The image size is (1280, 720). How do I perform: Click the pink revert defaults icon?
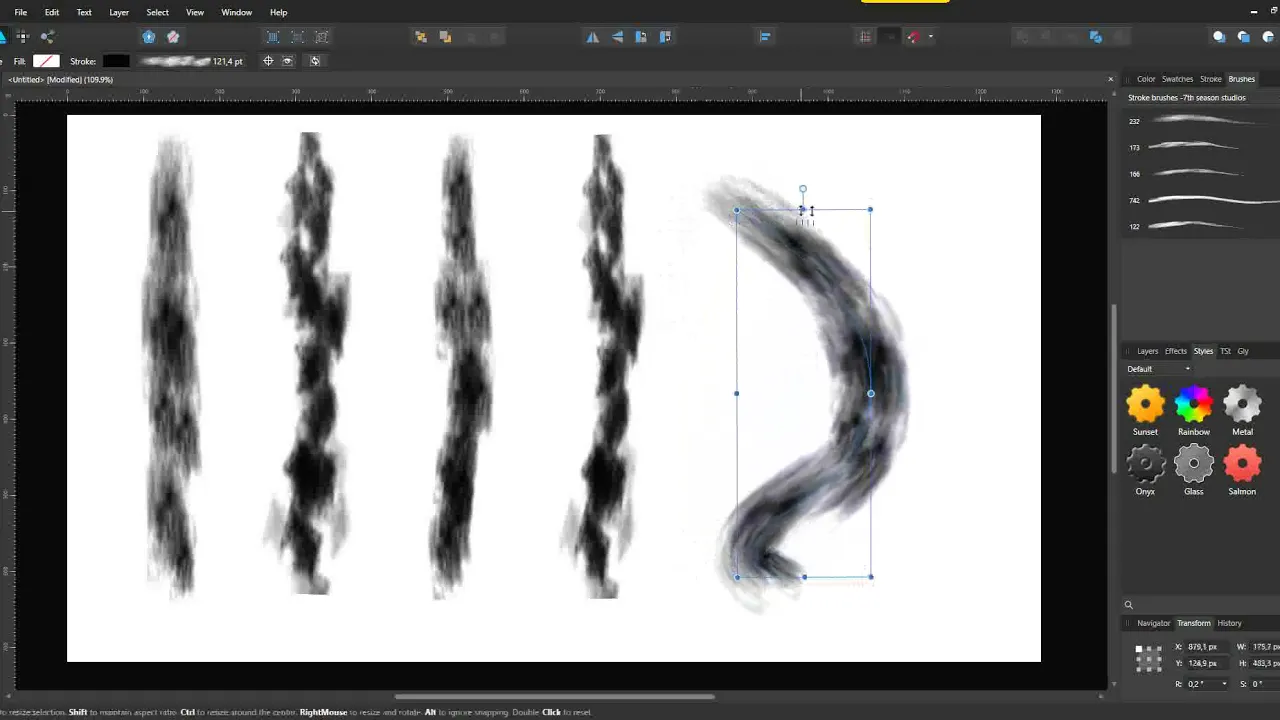(173, 37)
